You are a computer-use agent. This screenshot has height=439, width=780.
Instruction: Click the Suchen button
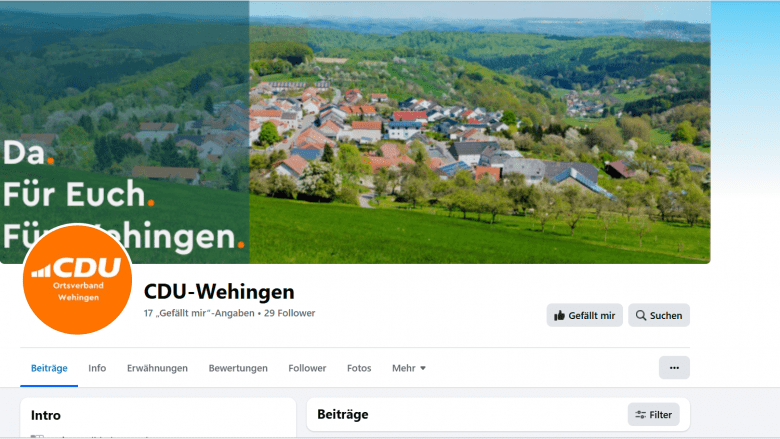[659, 315]
